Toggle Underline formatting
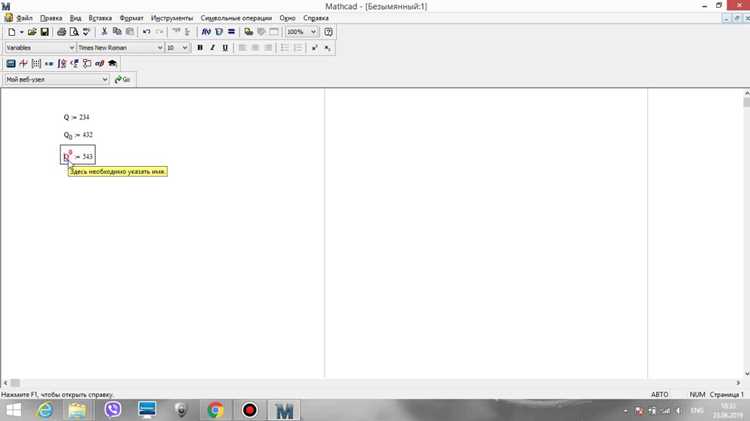 [225, 48]
